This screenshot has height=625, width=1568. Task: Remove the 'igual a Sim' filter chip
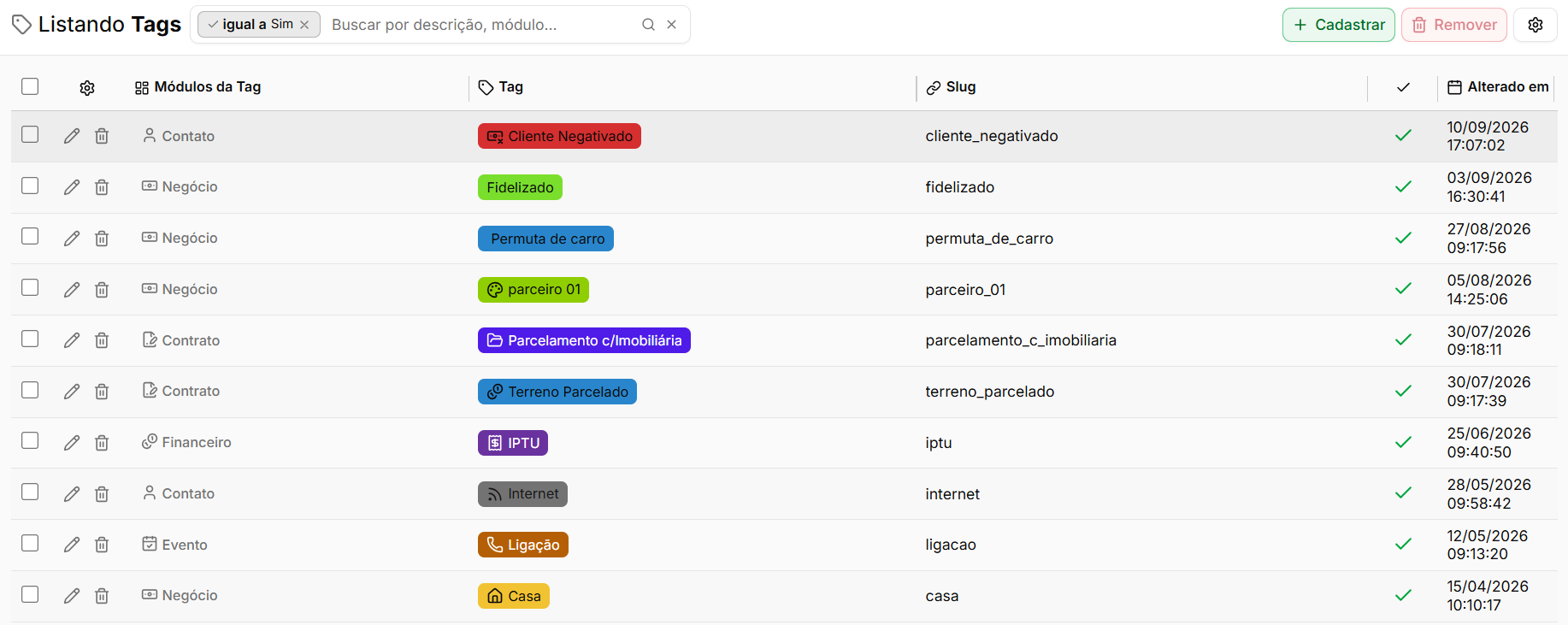304,25
